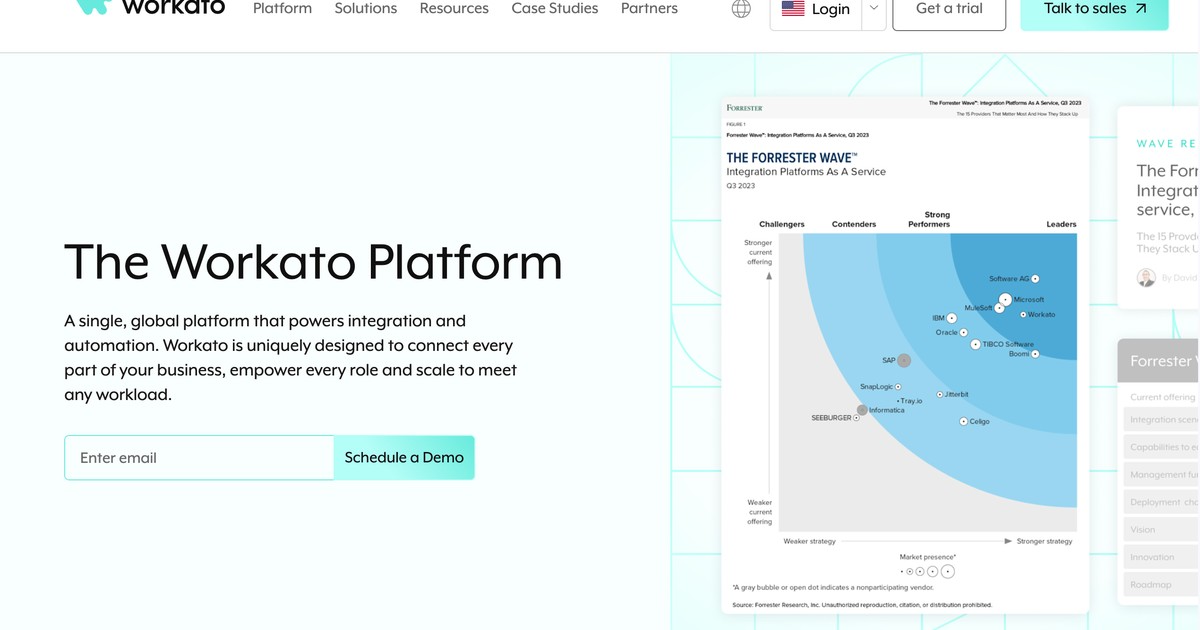Click the WAVE RE label on side card

(1167, 144)
